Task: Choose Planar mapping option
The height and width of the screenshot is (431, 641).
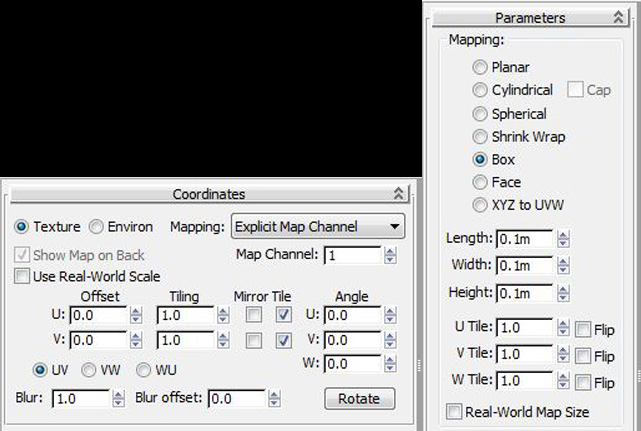Action: click(481, 68)
